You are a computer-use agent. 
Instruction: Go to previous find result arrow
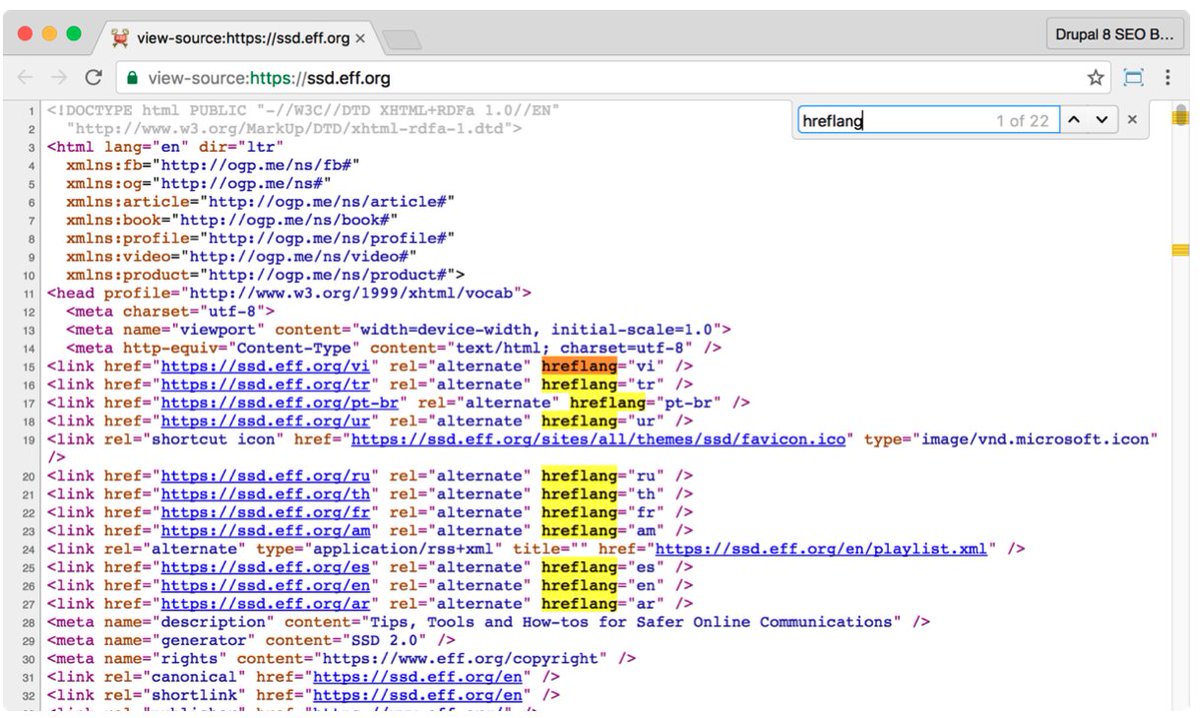pos(1073,120)
